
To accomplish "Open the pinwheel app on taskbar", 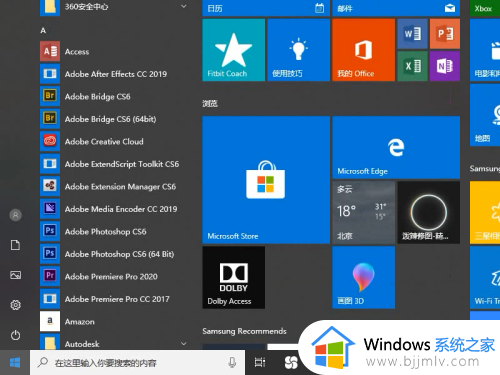I will [x=291, y=362].
